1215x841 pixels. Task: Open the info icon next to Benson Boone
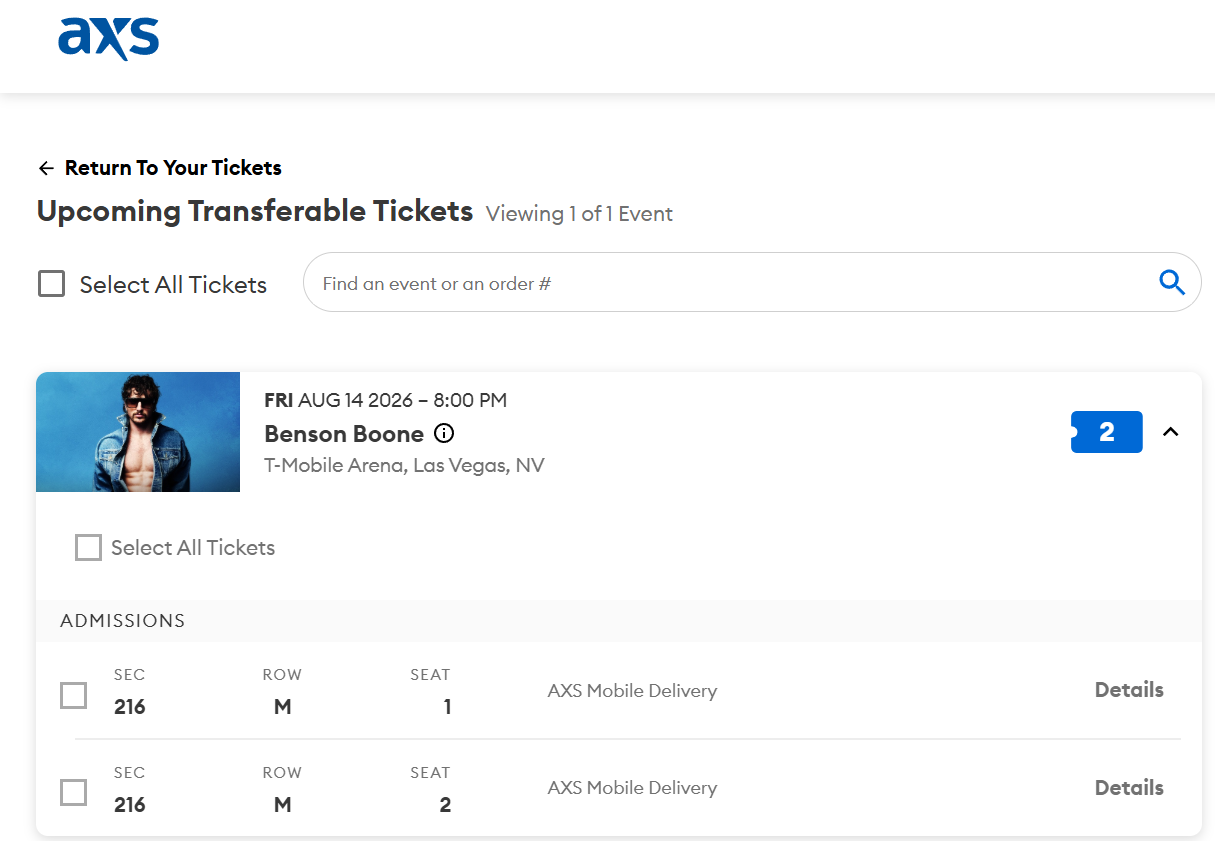click(444, 434)
